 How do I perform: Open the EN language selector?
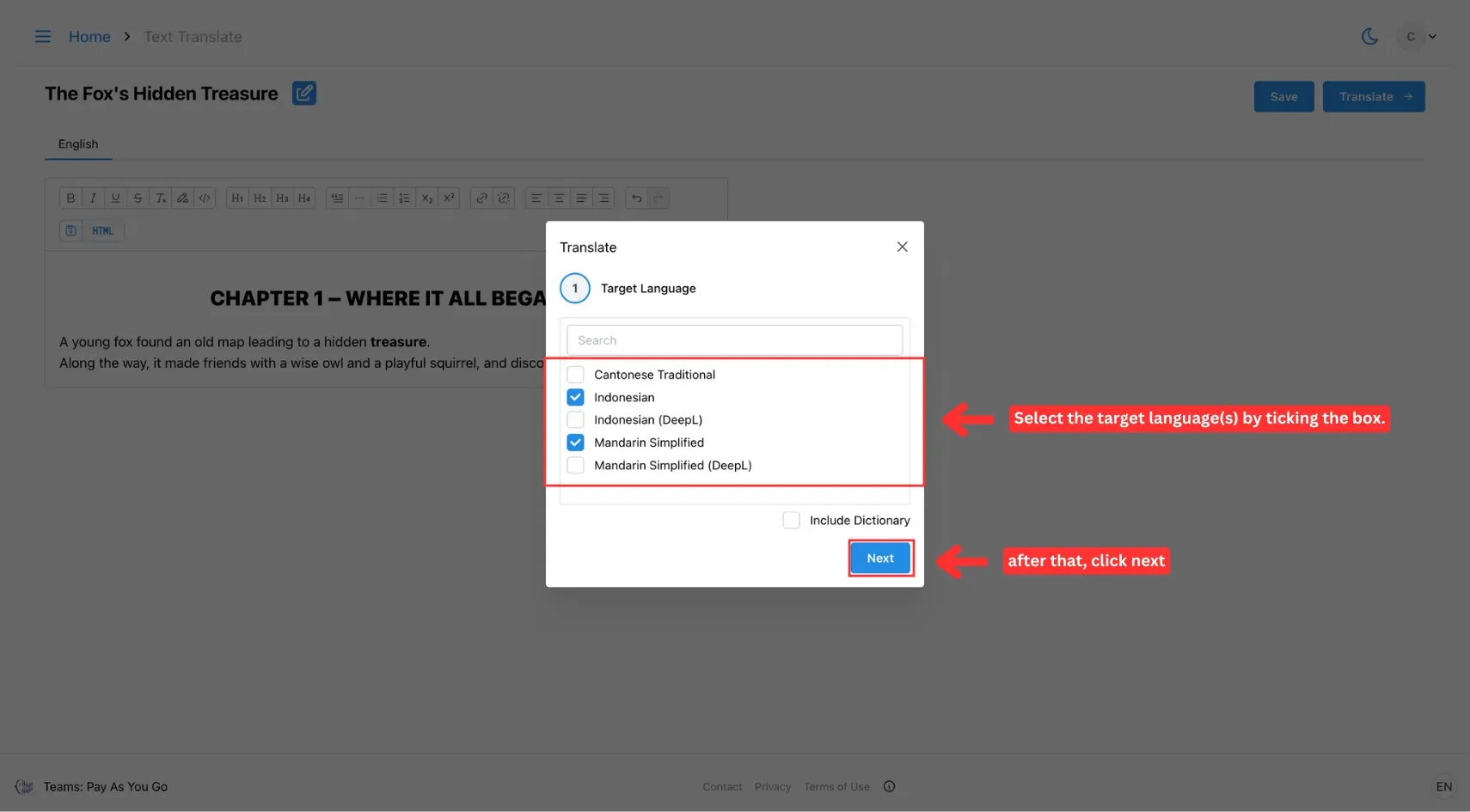click(1443, 786)
